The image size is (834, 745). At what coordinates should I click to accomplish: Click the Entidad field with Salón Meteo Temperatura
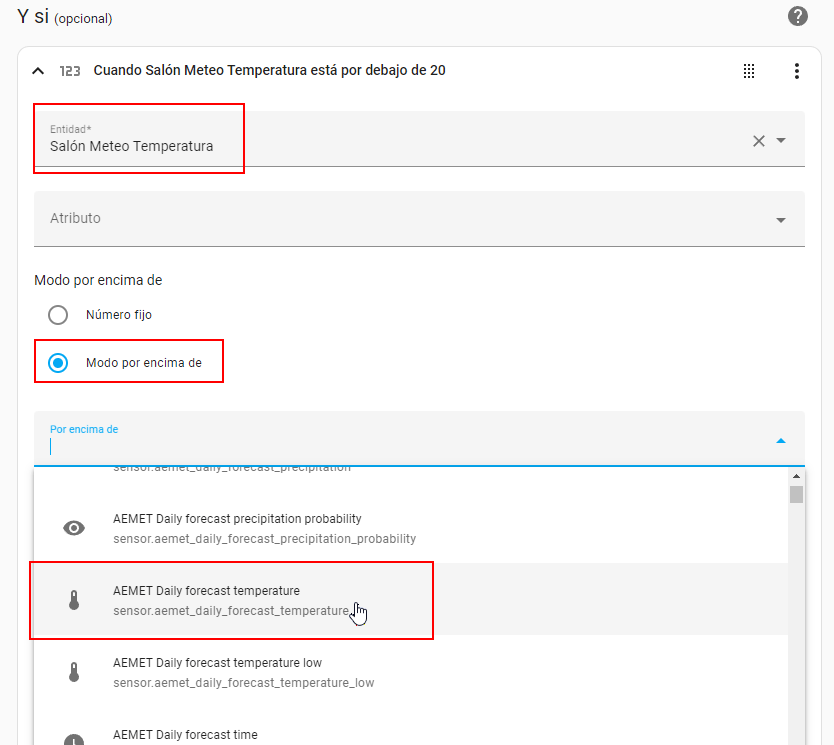[x=390, y=140]
